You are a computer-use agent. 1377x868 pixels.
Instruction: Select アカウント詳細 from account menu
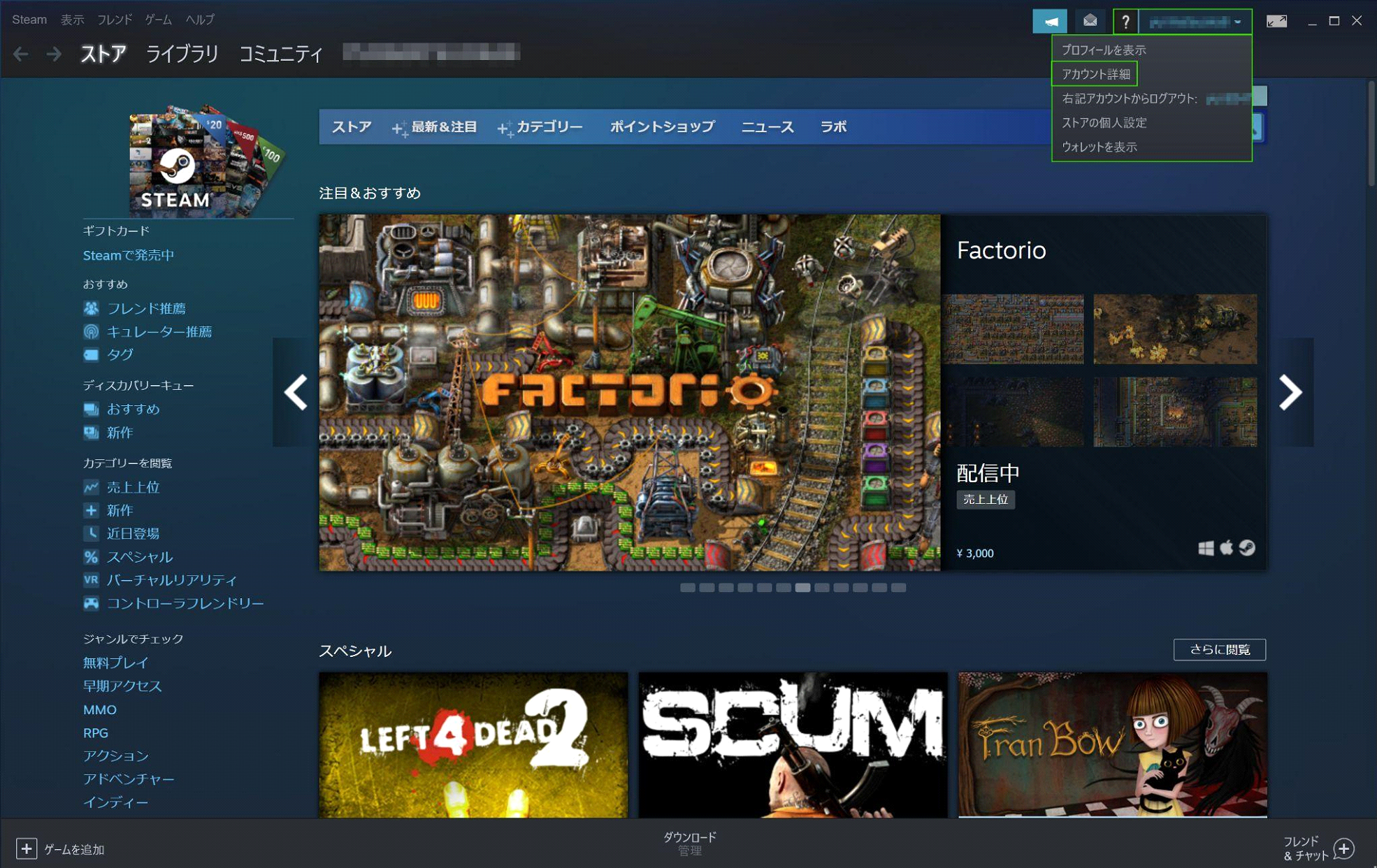(1095, 74)
